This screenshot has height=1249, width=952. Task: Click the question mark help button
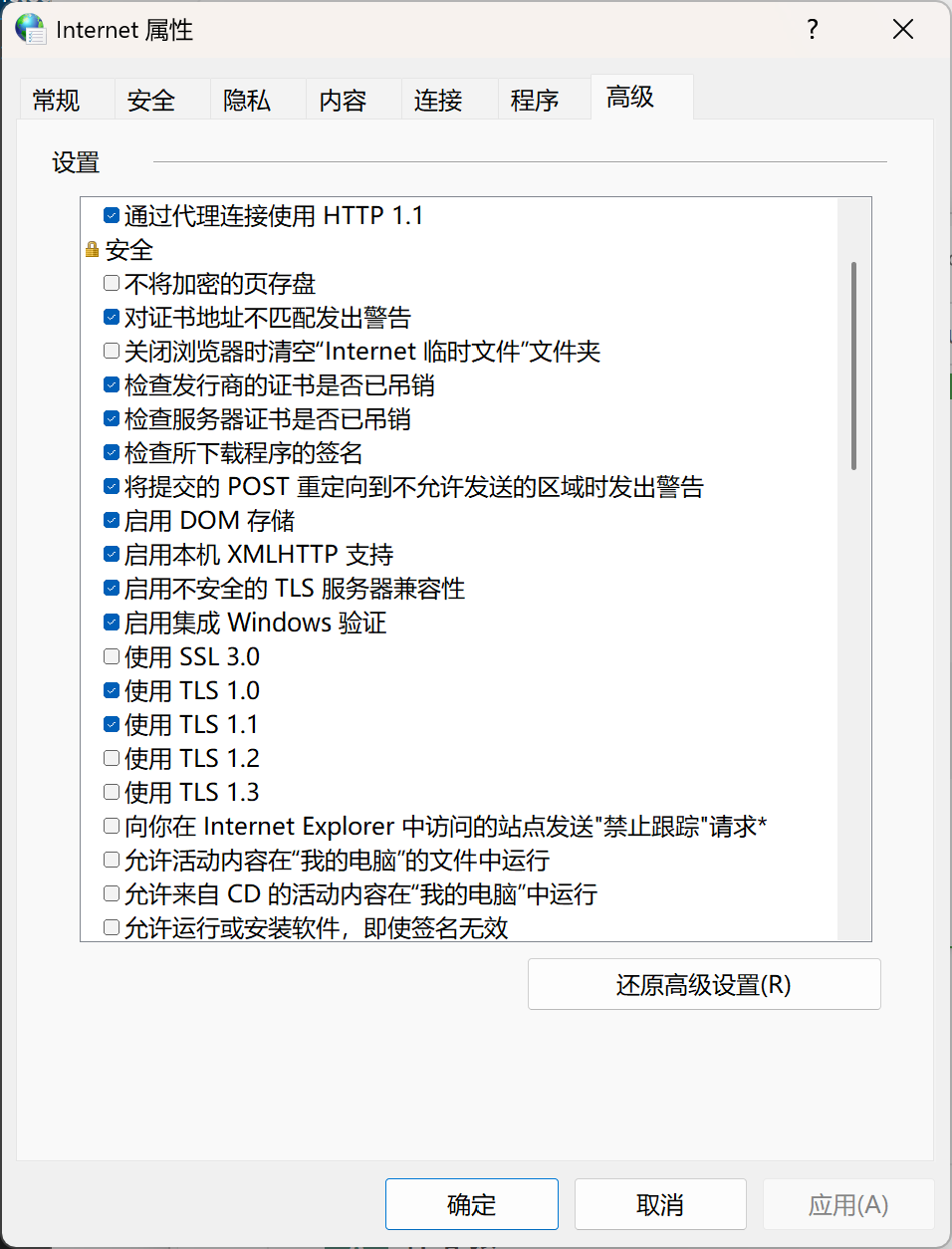[x=813, y=29]
